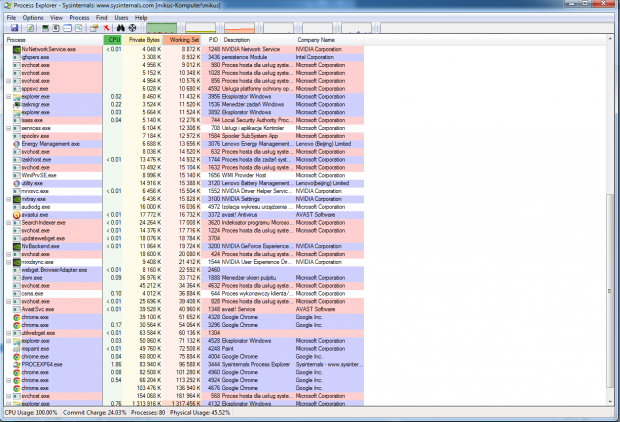
Task: Open the Options menu
Action: (33, 18)
